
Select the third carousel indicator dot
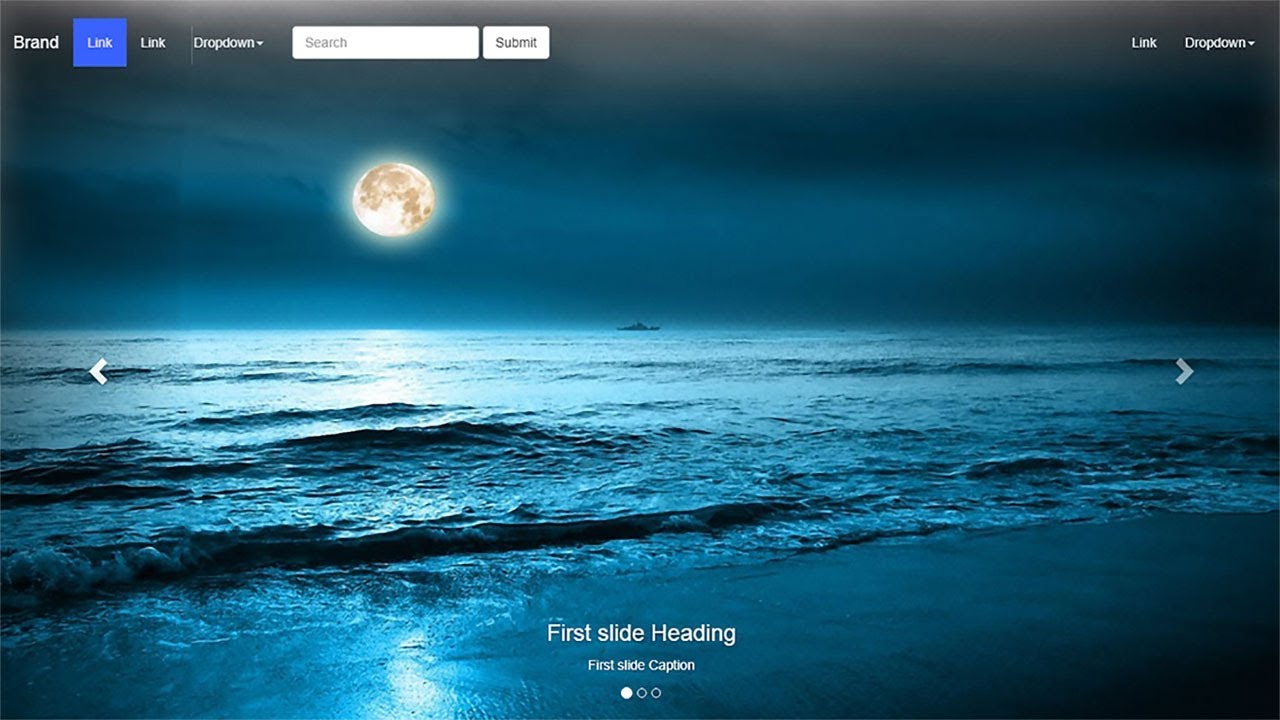[656, 692]
